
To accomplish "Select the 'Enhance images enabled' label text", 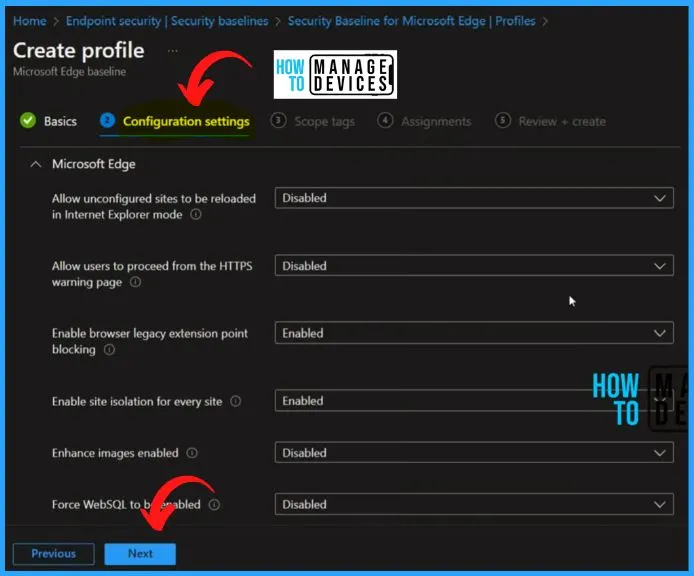I will point(115,453).
